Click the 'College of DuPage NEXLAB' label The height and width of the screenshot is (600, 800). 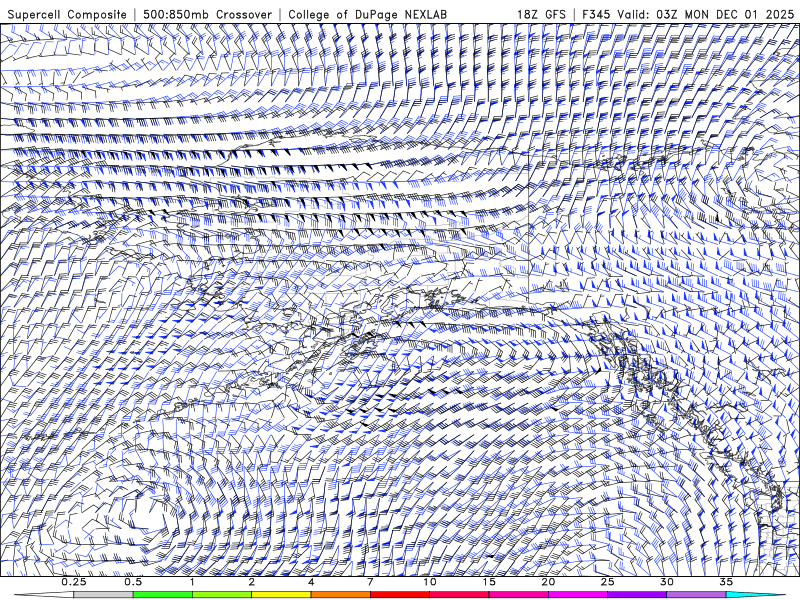(x=367, y=14)
